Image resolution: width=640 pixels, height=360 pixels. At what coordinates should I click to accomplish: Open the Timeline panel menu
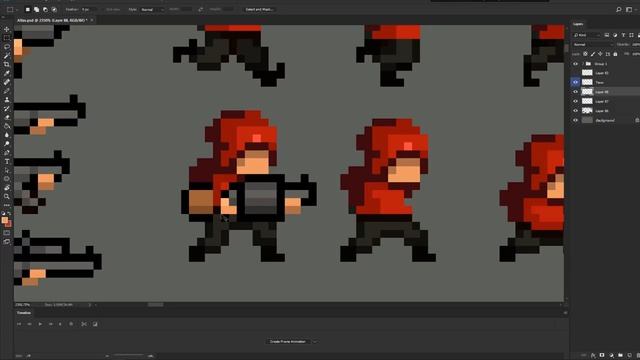click(x=565, y=313)
